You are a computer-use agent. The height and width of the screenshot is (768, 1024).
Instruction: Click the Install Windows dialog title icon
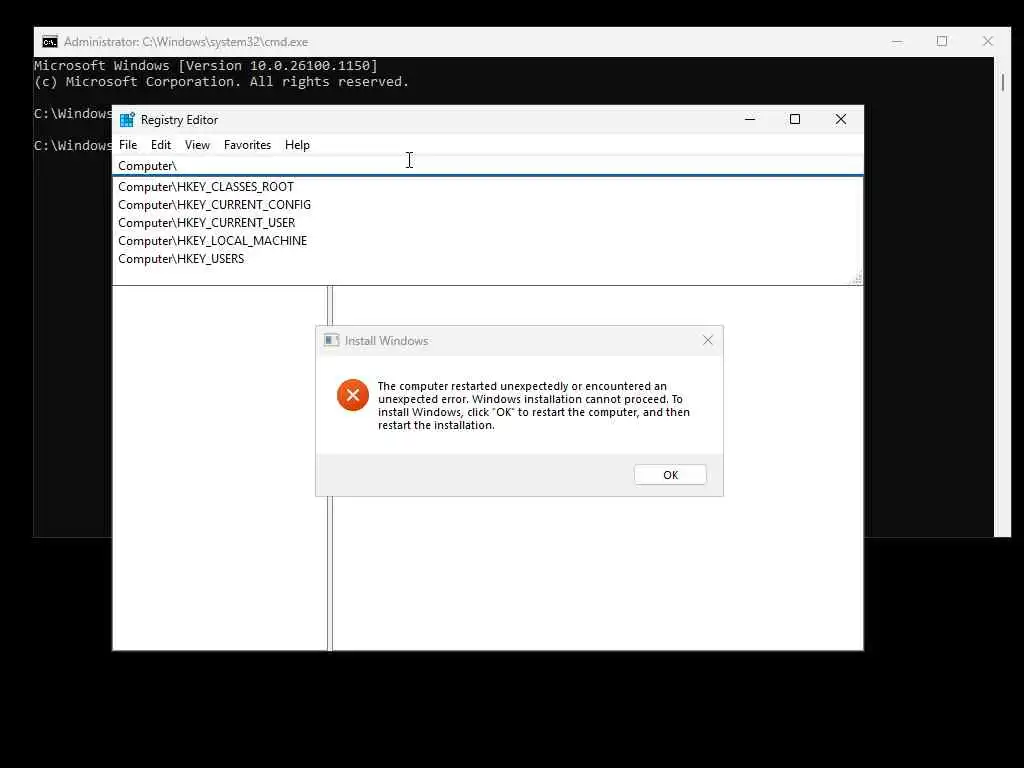pyautogui.click(x=332, y=340)
